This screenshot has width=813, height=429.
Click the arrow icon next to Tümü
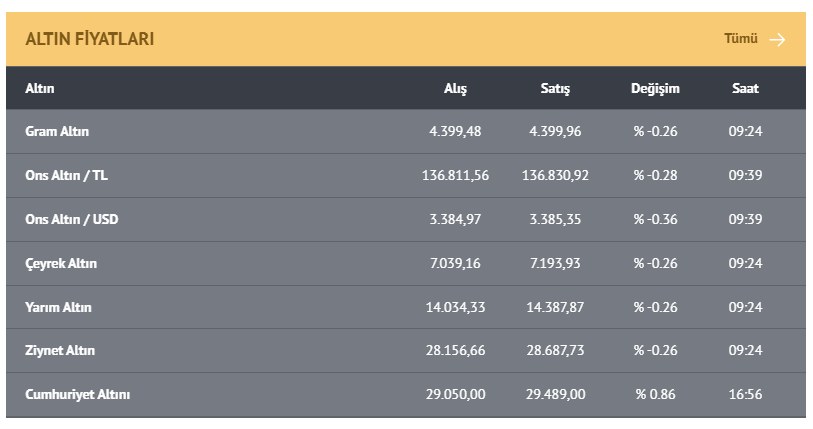pyautogui.click(x=778, y=39)
